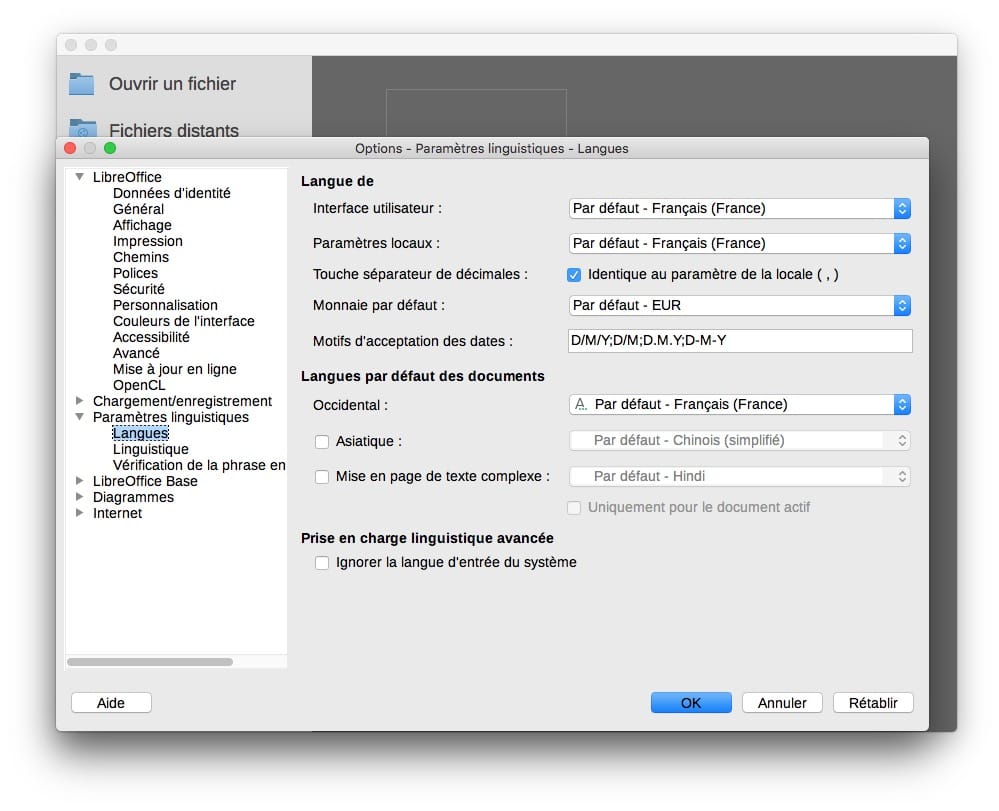
Task: Toggle Uniquement pour le document actif
Action: point(573,508)
